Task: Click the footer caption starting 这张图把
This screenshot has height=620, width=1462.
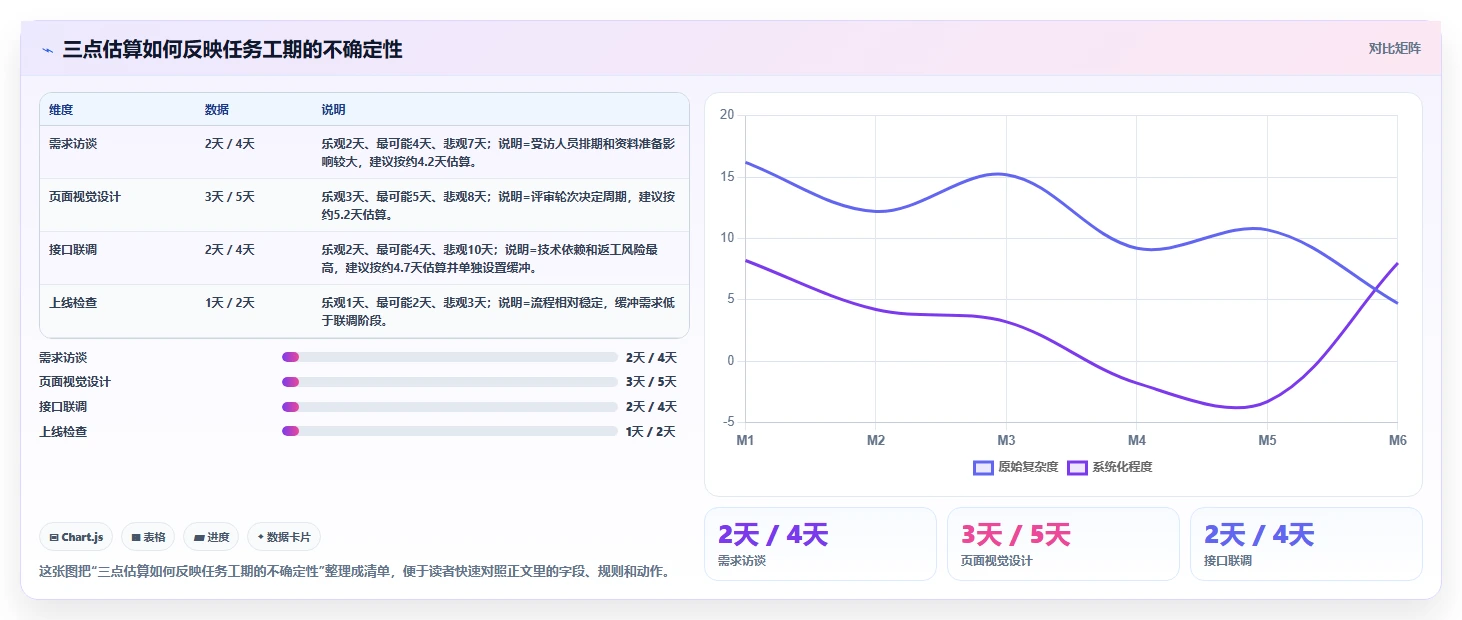Action: pyautogui.click(x=354, y=572)
